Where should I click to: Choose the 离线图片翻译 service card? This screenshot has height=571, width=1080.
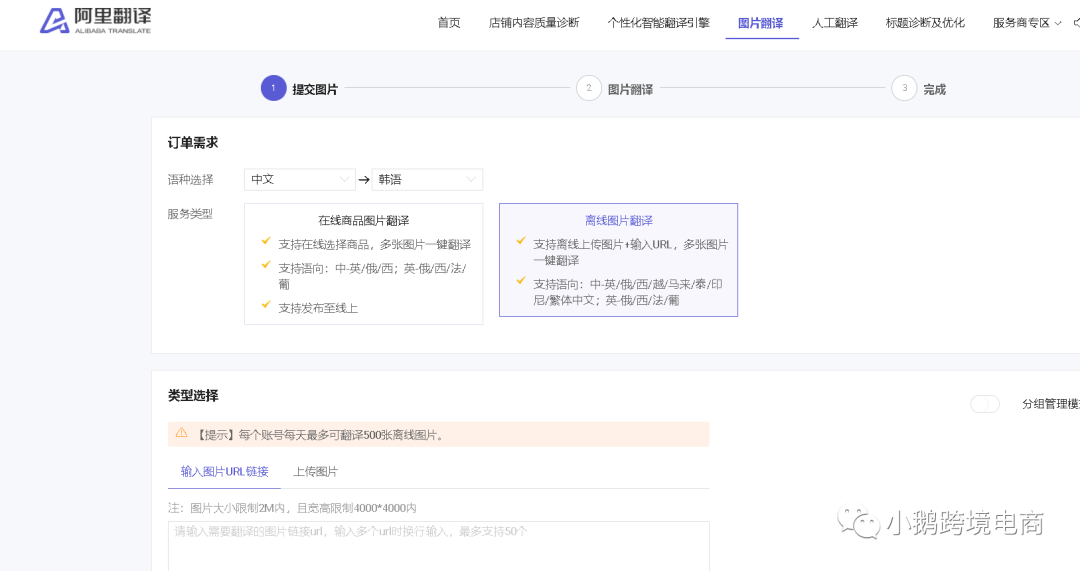[619, 260]
